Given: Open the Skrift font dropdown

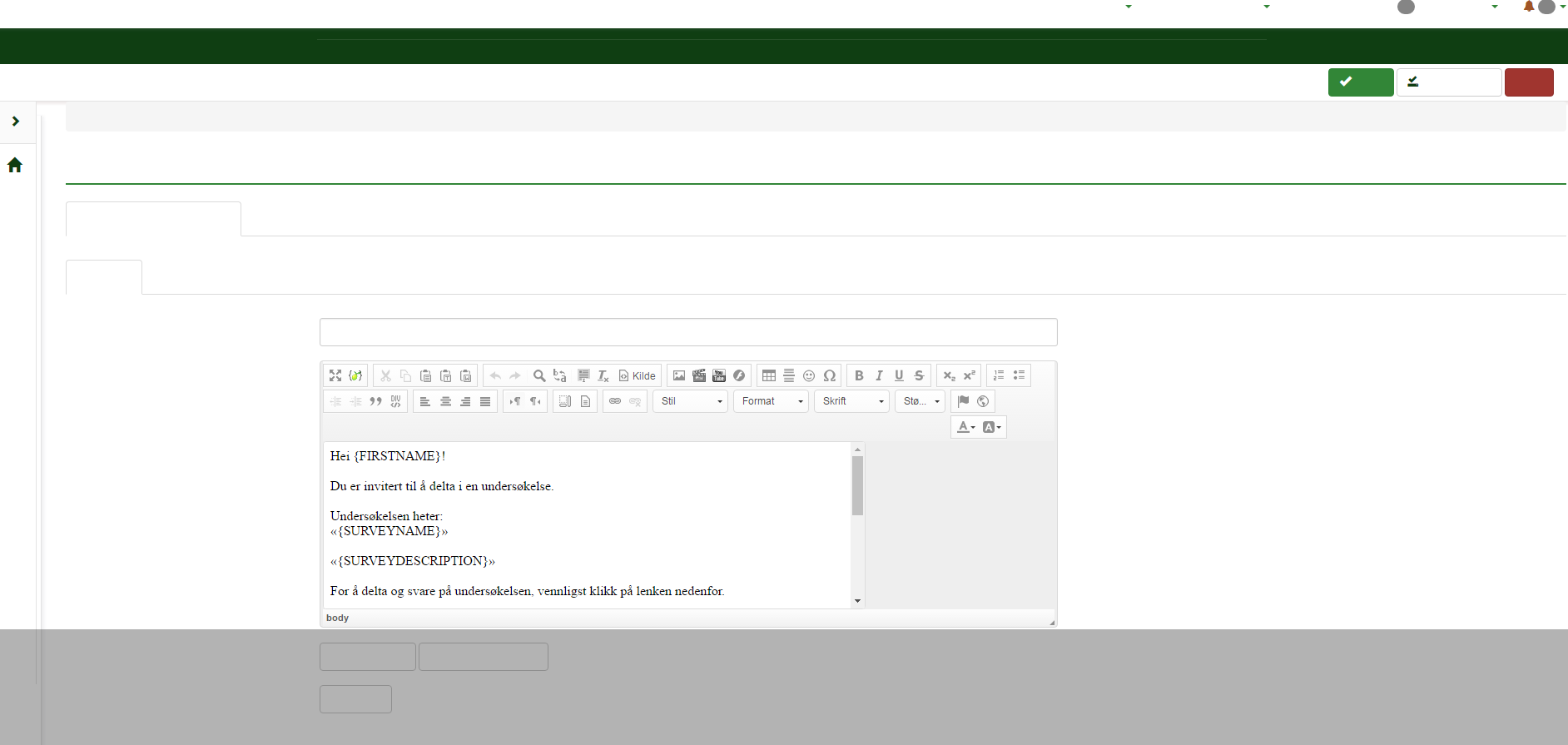Looking at the screenshot, I should pyautogui.click(x=851, y=401).
